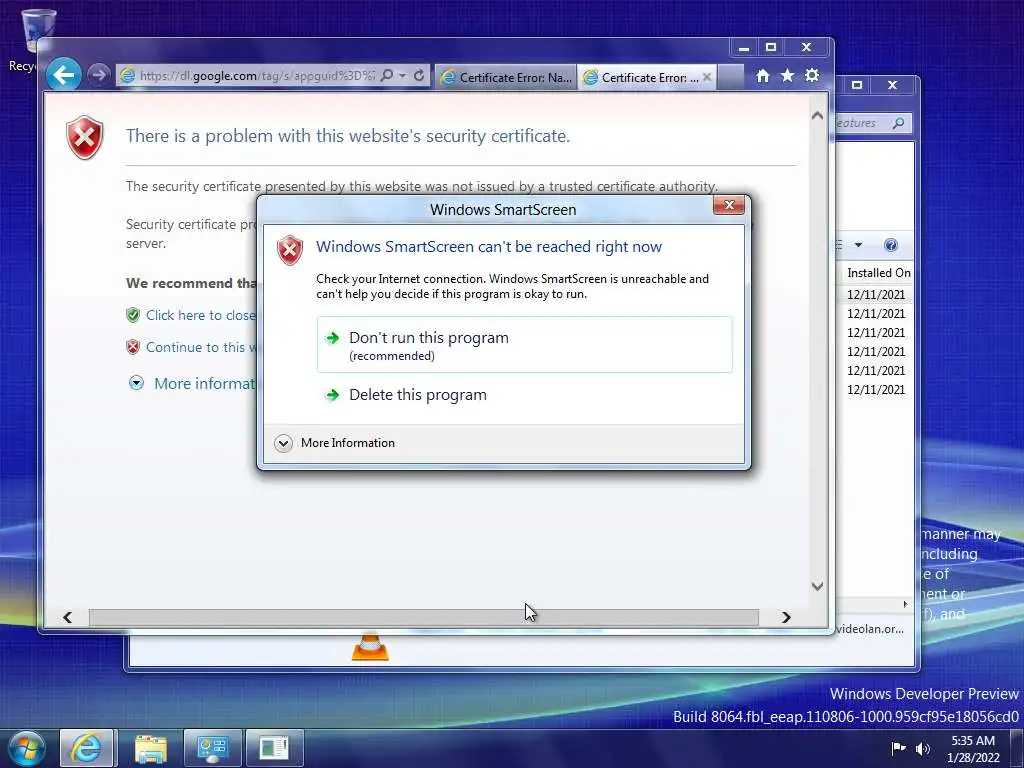Click the IE horizontal scrollbar thumb

pyautogui.click(x=424, y=617)
